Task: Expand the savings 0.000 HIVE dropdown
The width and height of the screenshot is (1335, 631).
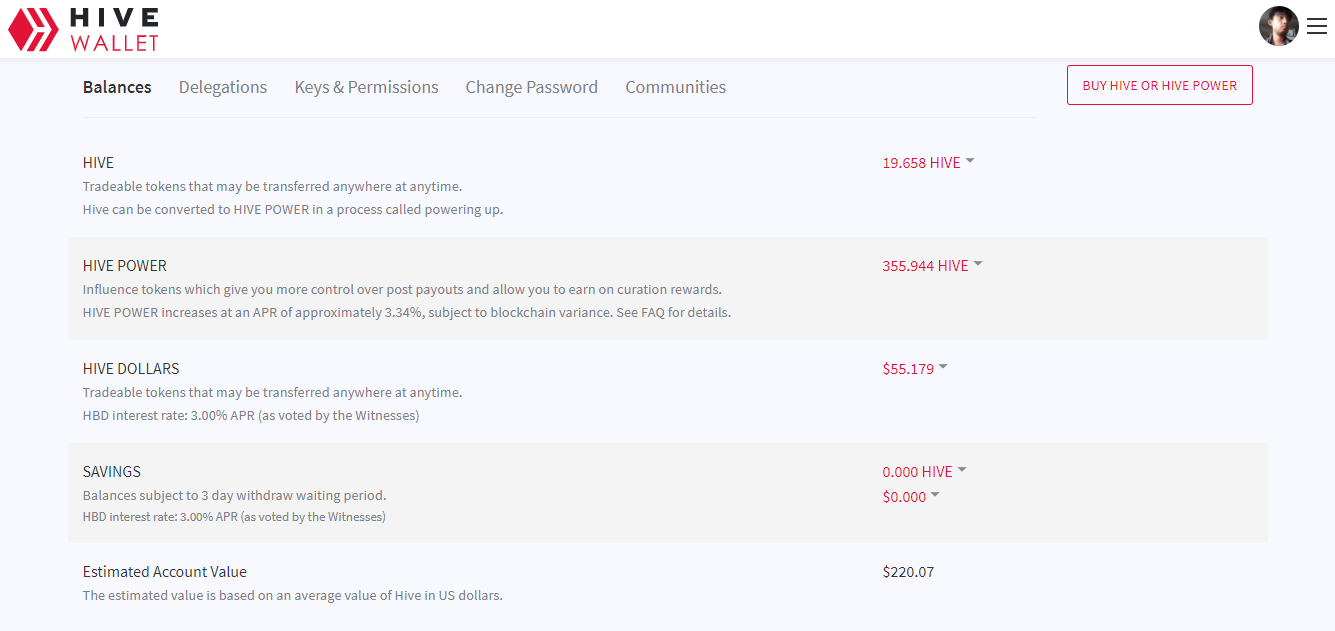Action: pyautogui.click(x=924, y=472)
